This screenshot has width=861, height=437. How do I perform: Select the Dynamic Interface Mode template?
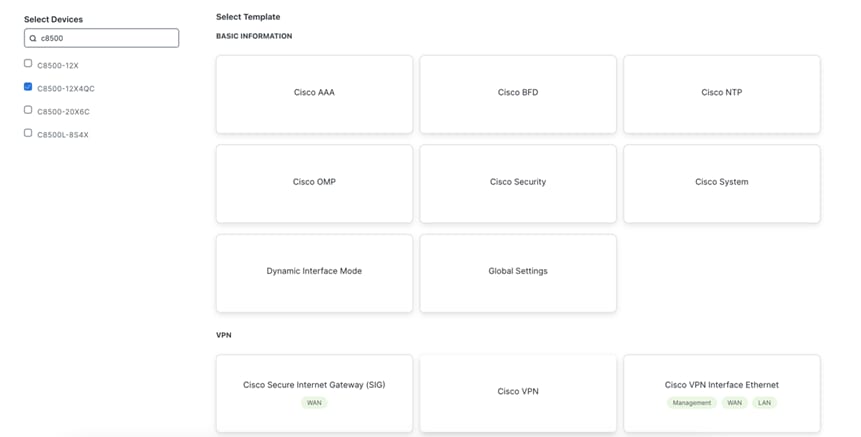[314, 273]
